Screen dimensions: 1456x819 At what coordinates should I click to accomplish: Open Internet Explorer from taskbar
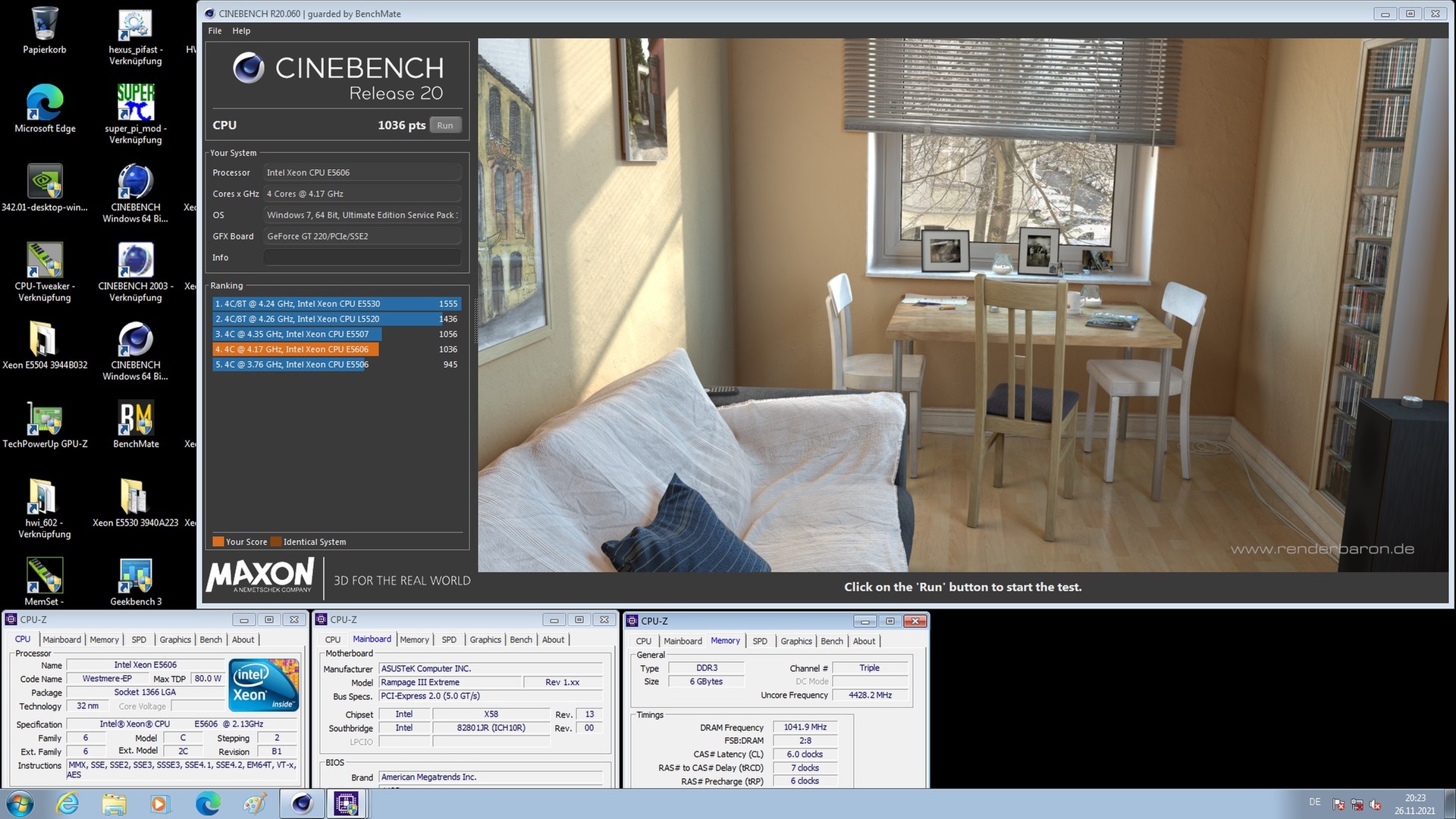(x=67, y=804)
